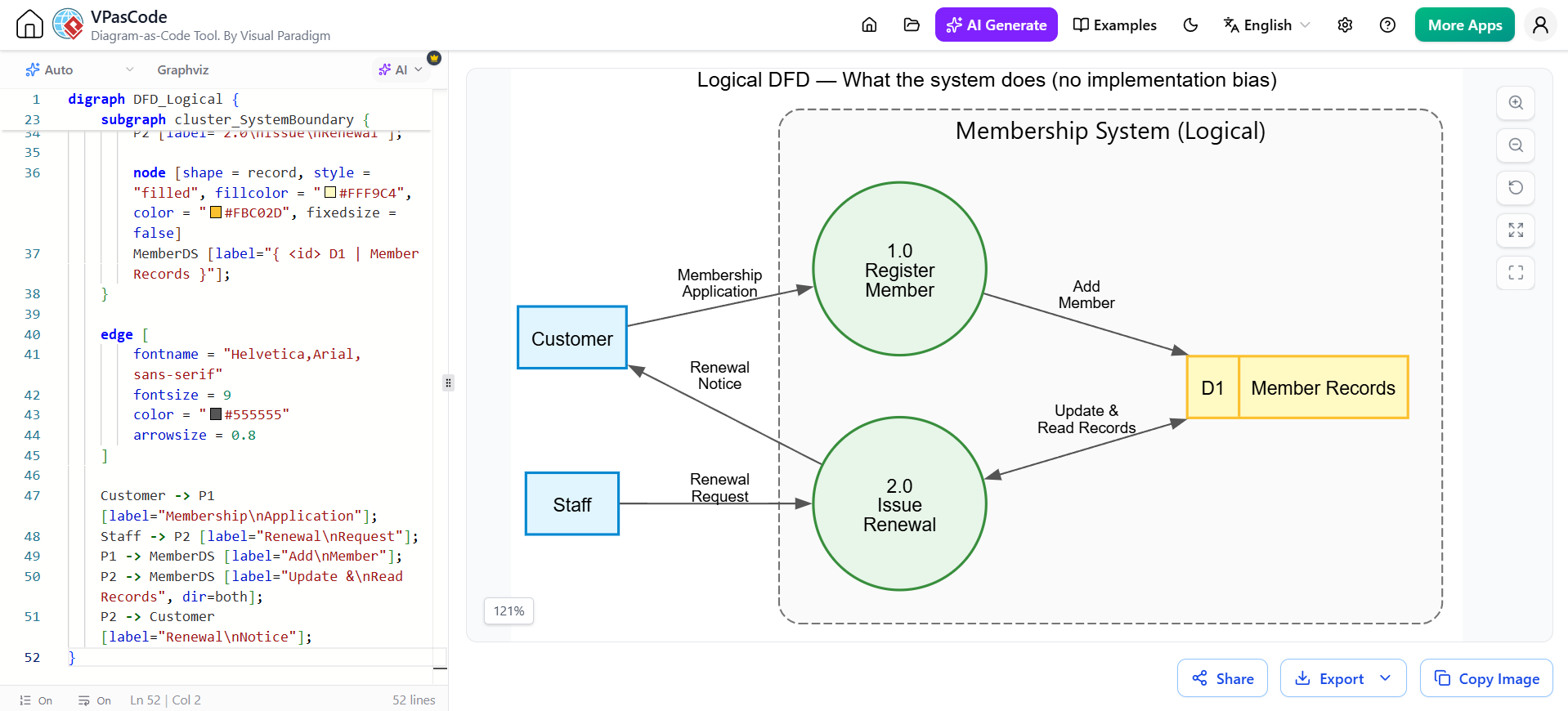Screen dimensions: 1568x711
Task: Click the #FFF9C4 fillcolor swatch in code
Action: (330, 193)
